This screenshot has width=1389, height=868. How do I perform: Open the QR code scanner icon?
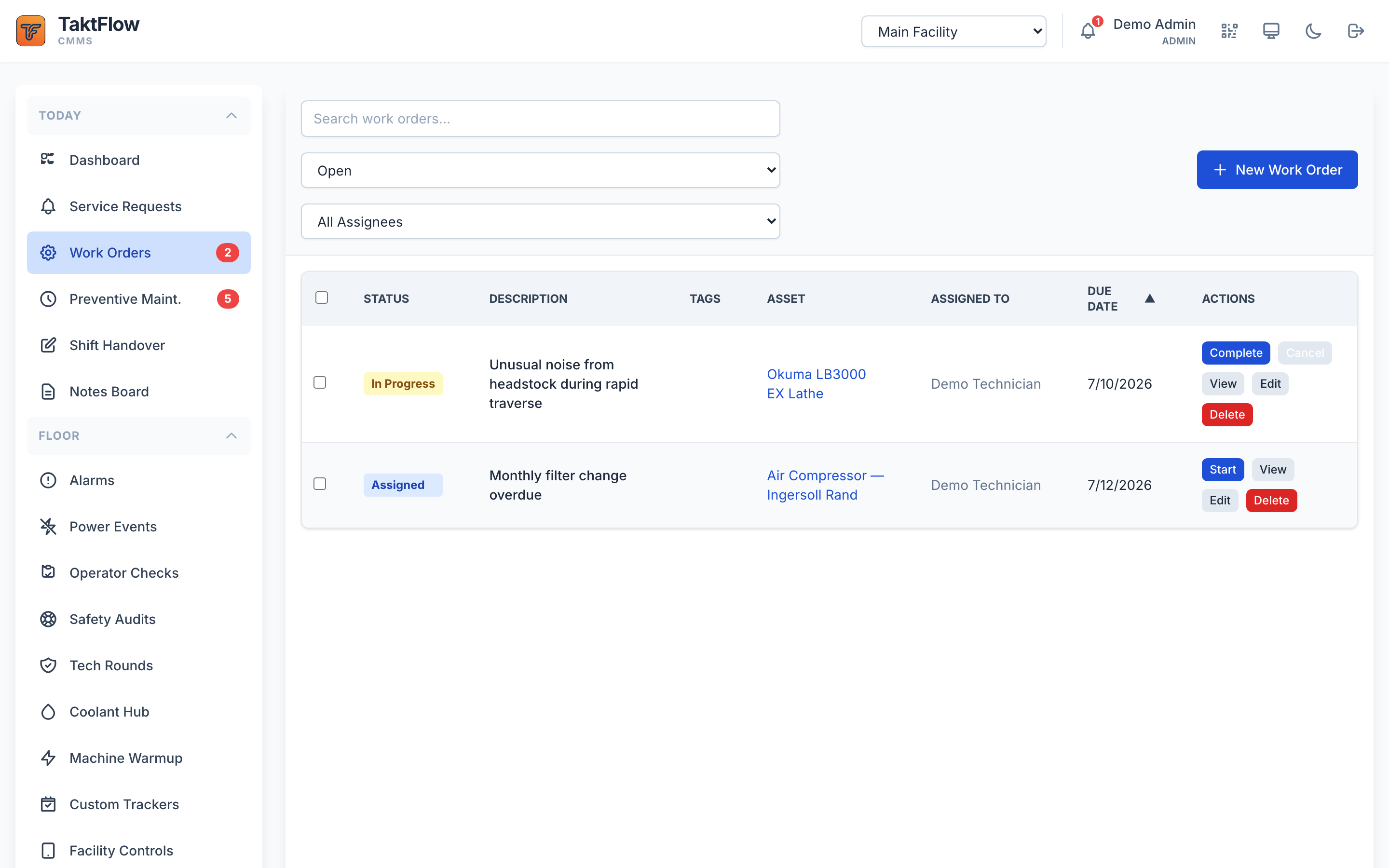click(x=1229, y=31)
